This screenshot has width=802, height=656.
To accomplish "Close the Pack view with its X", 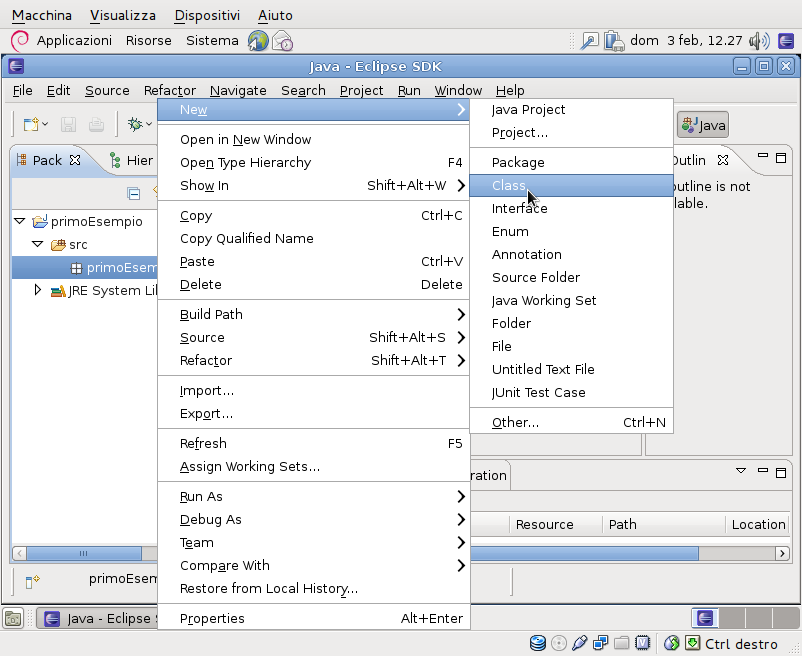I will 75,160.
